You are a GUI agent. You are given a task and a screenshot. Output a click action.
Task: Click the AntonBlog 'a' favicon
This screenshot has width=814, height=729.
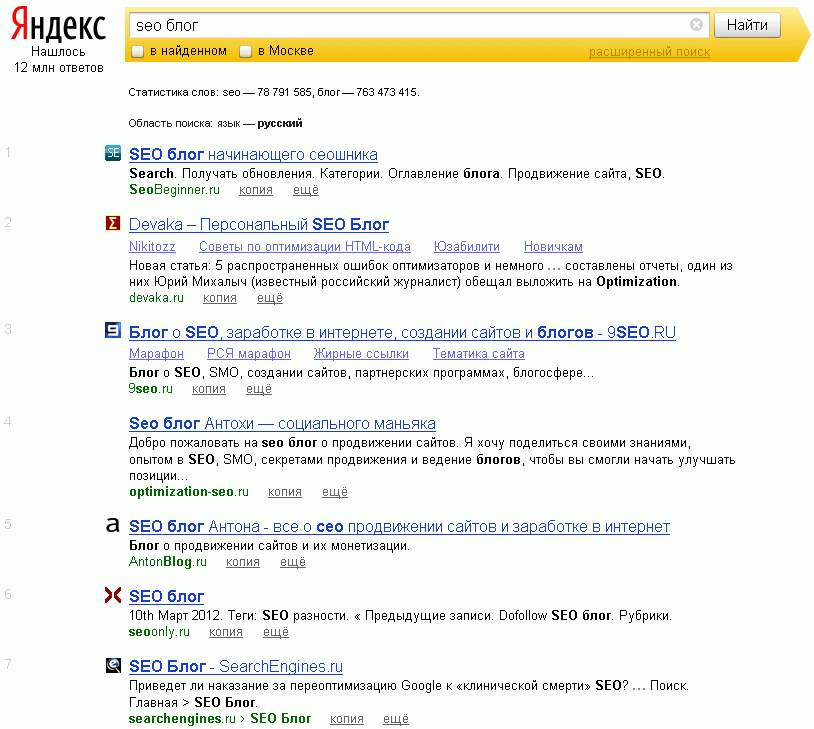click(x=113, y=525)
